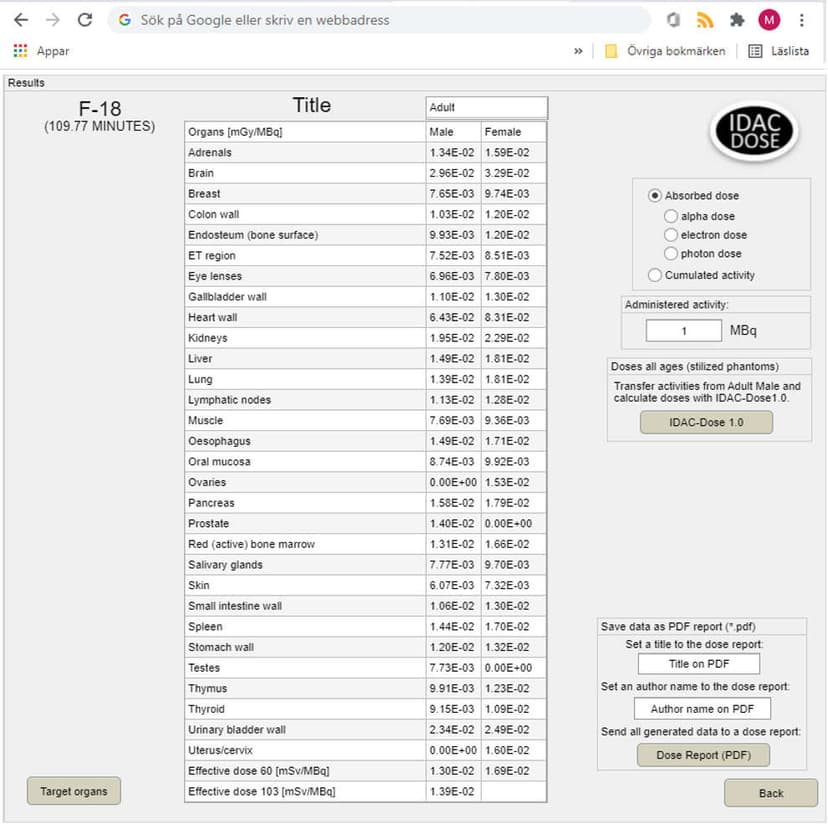Open the extensions puzzle piece icon
The height and width of the screenshot is (825, 828).
click(737, 20)
